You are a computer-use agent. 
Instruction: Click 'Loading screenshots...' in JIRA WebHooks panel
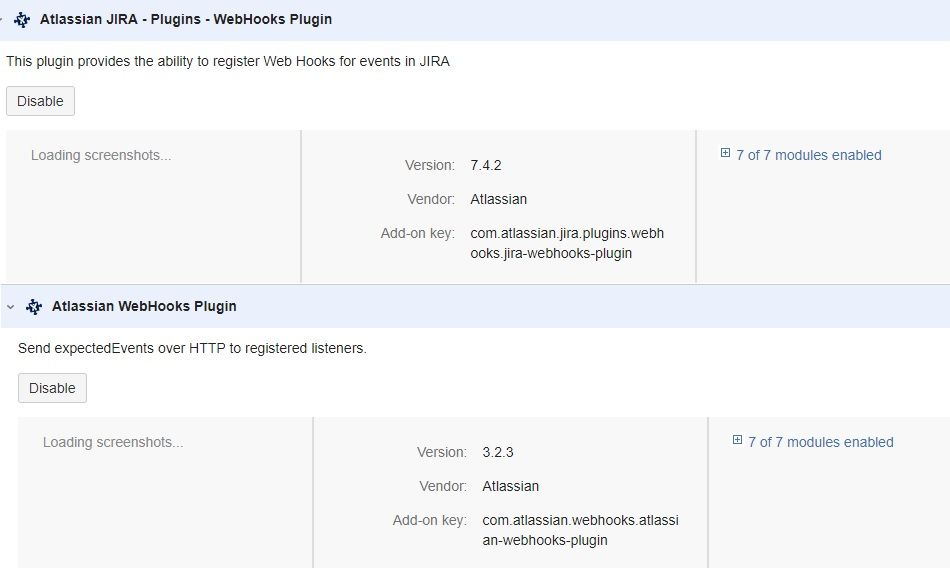click(x=101, y=156)
